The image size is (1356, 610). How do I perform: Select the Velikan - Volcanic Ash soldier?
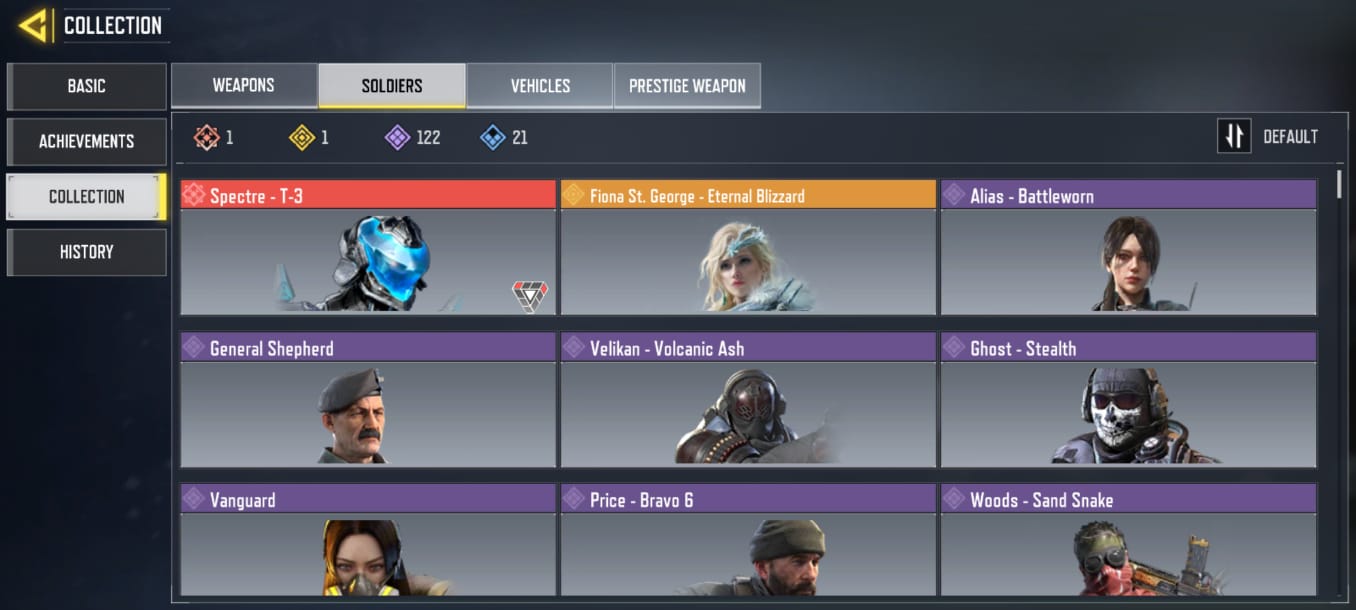point(748,400)
